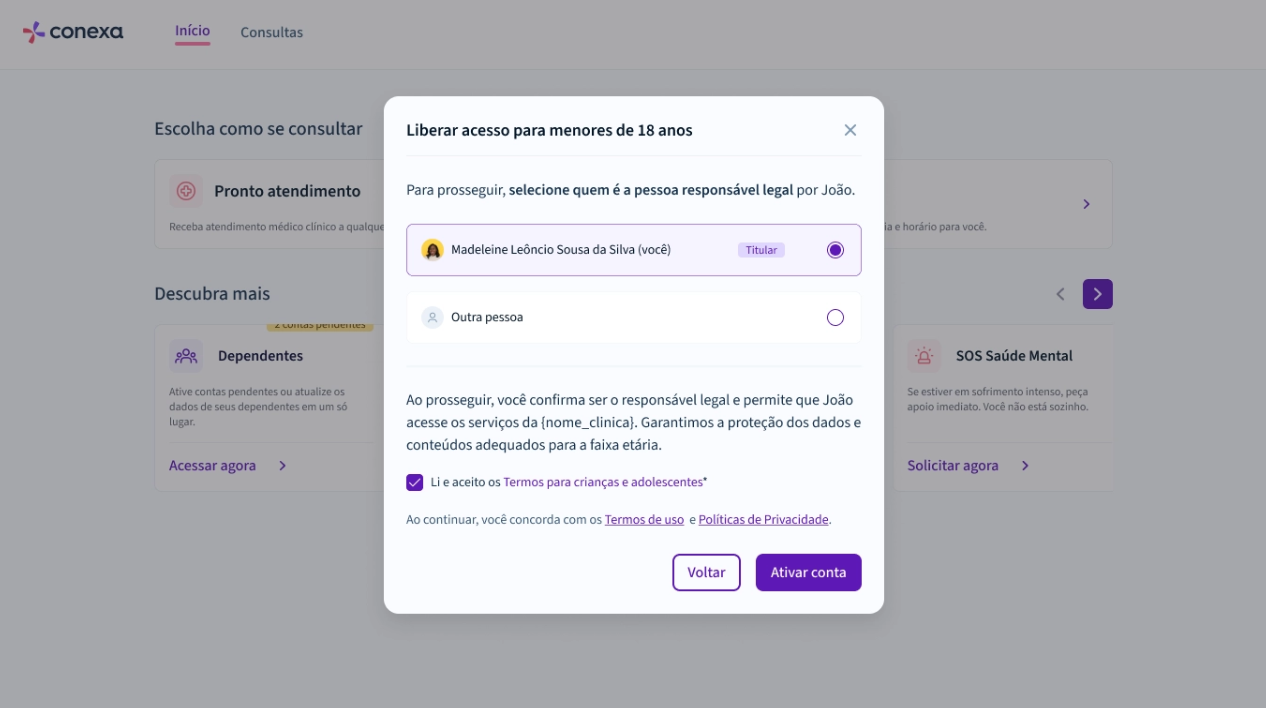Open the Início tab
1266x708 pixels.
(x=192, y=31)
